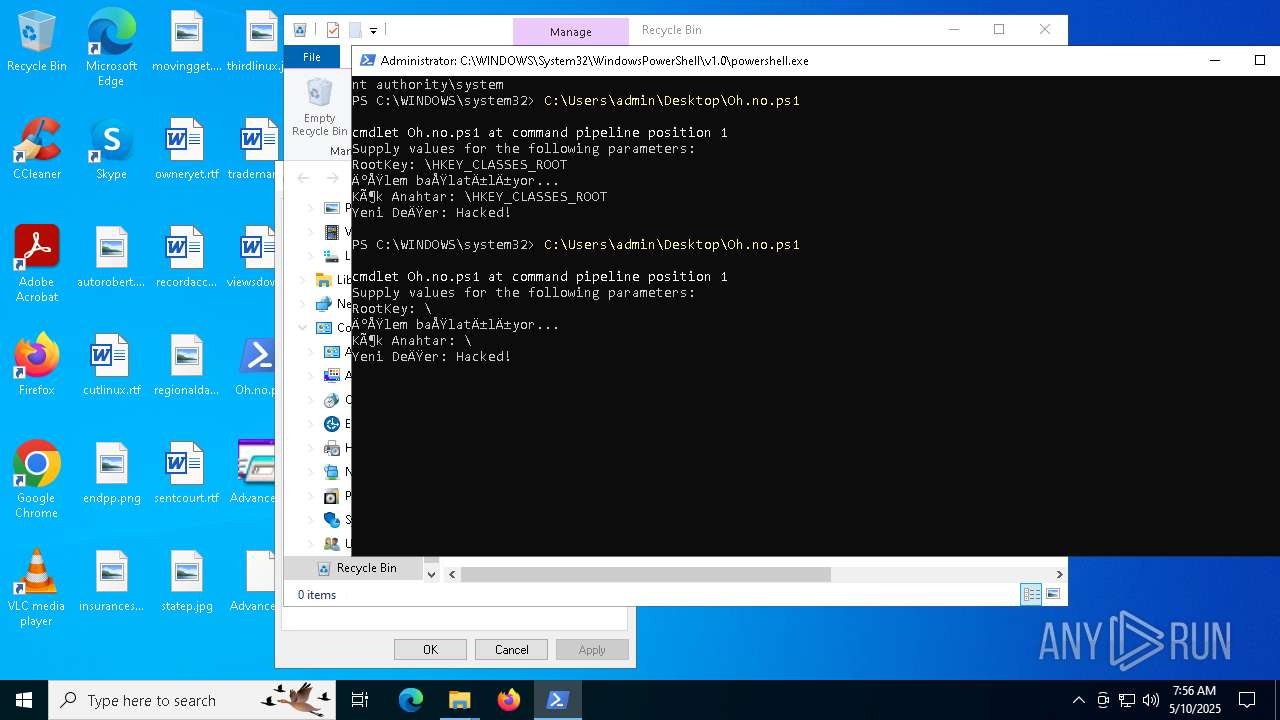Click the Cancel button in dialog
Screen dimensions: 1280x720
[x=511, y=650]
